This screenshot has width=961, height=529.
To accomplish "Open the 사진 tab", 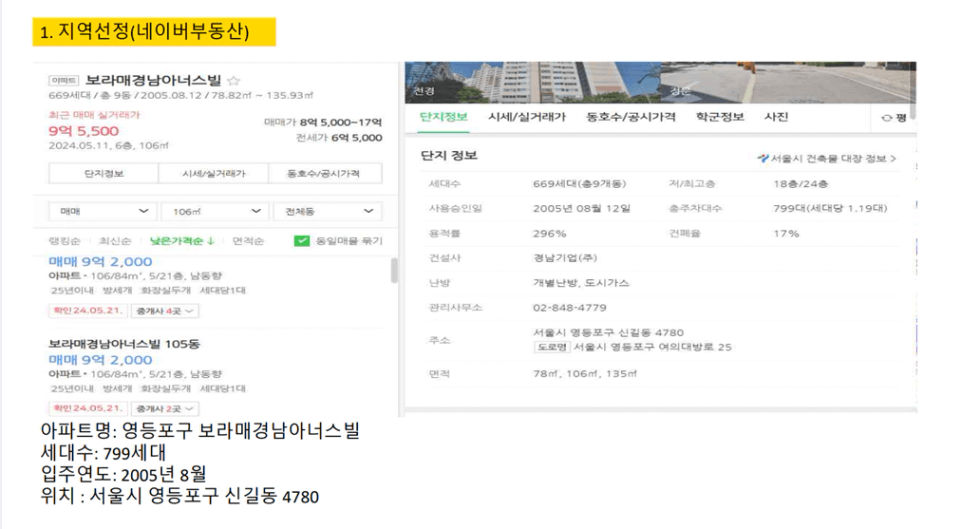I will click(x=776, y=117).
